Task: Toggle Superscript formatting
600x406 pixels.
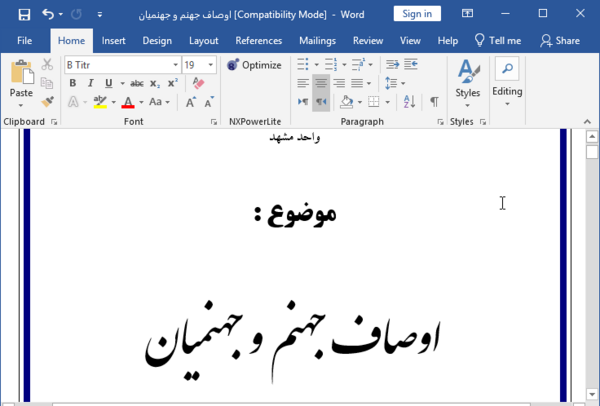Action: click(x=173, y=83)
